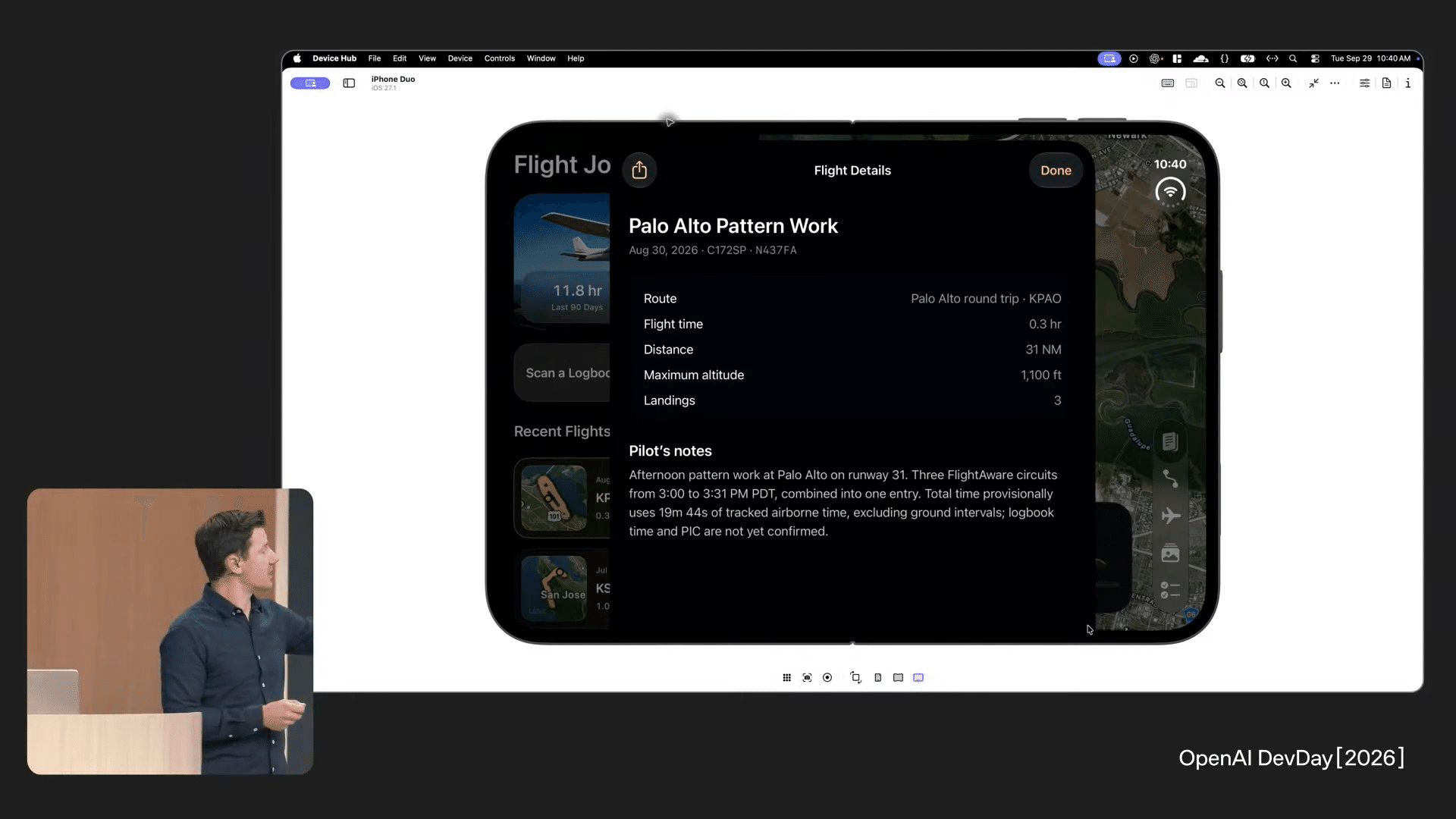Screen dimensions: 1456x819
Task: Open the Help menu
Action: pyautogui.click(x=576, y=58)
